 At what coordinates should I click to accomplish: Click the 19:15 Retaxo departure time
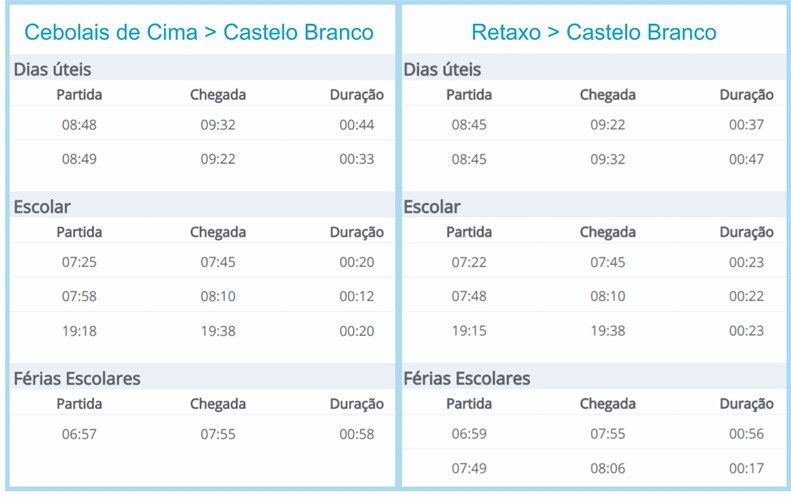[x=469, y=331]
